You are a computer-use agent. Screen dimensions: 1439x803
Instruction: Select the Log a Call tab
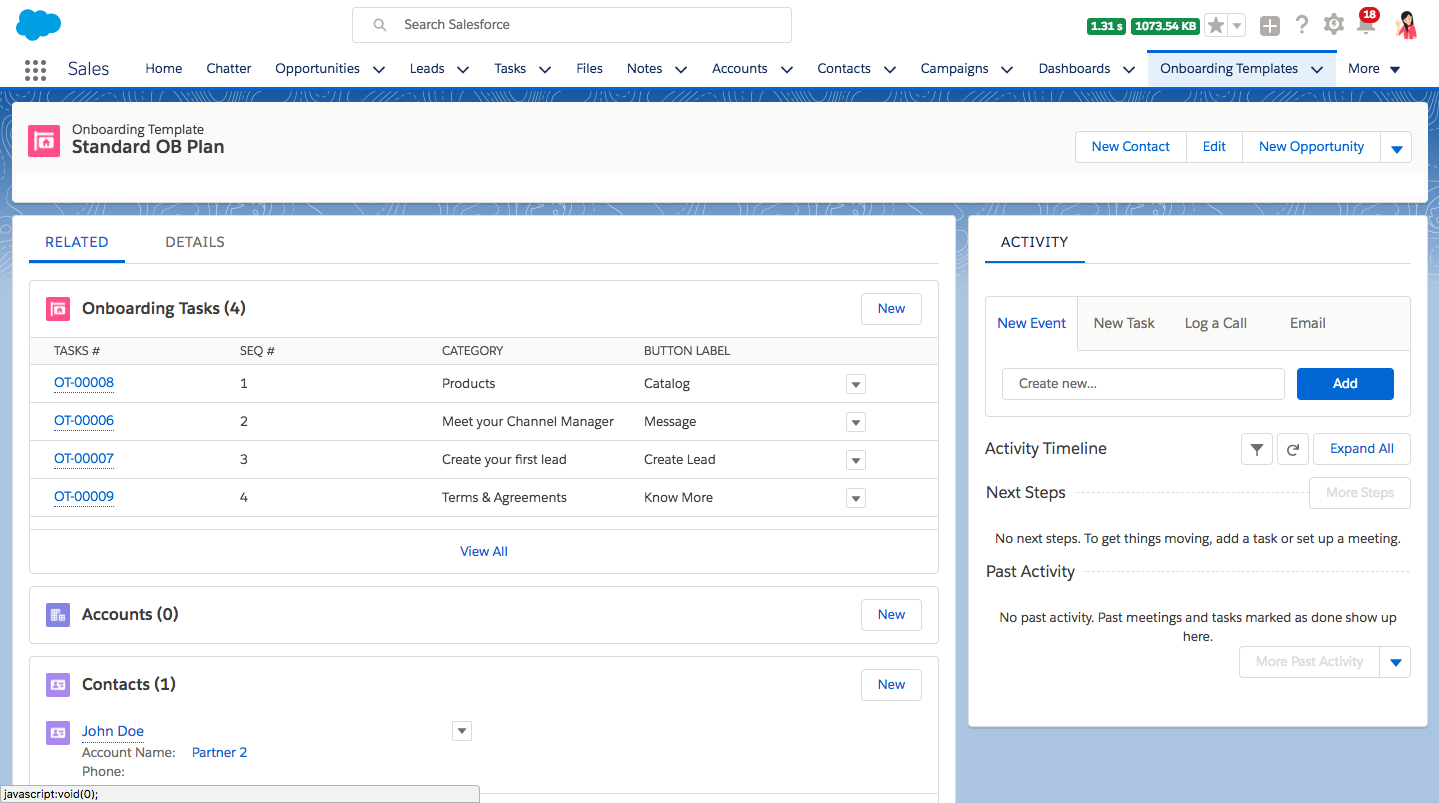point(1215,323)
